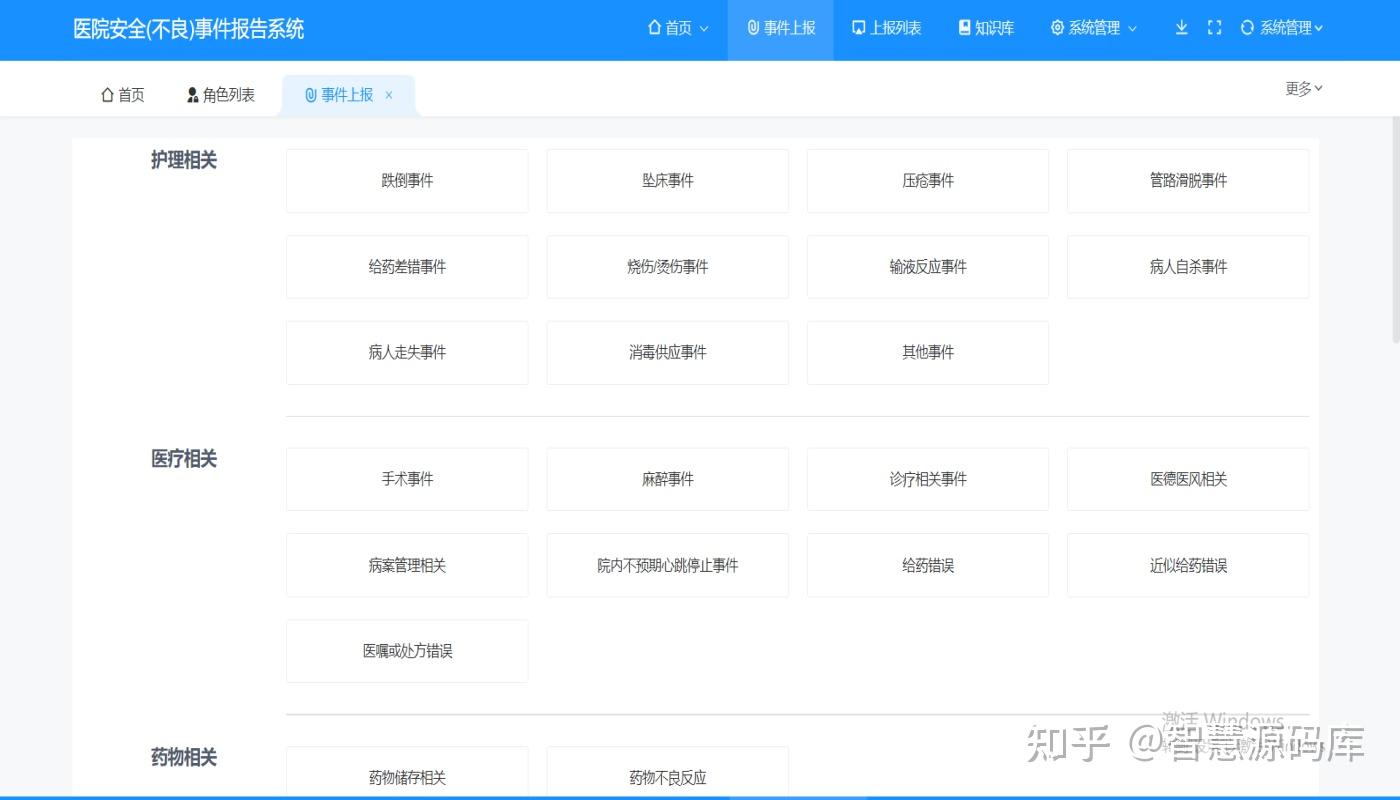Image resolution: width=1400 pixels, height=800 pixels.
Task: Click the 医德医风相关 card
Action: pos(1188,480)
